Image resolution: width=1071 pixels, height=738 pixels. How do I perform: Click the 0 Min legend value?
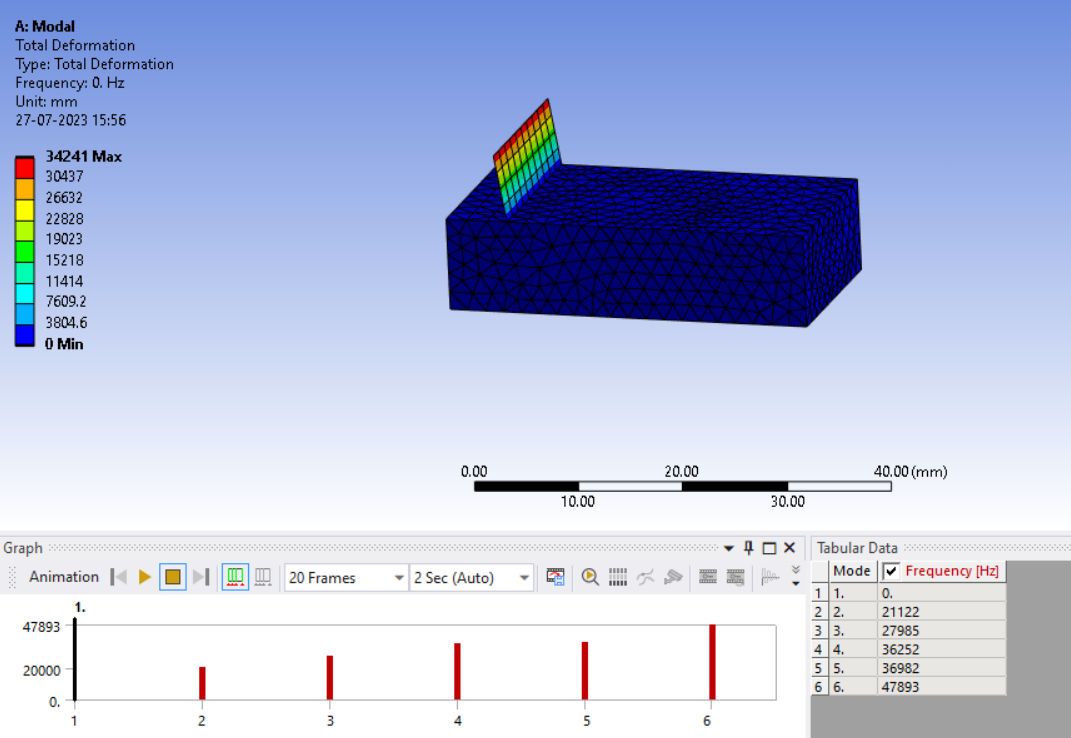(64, 344)
